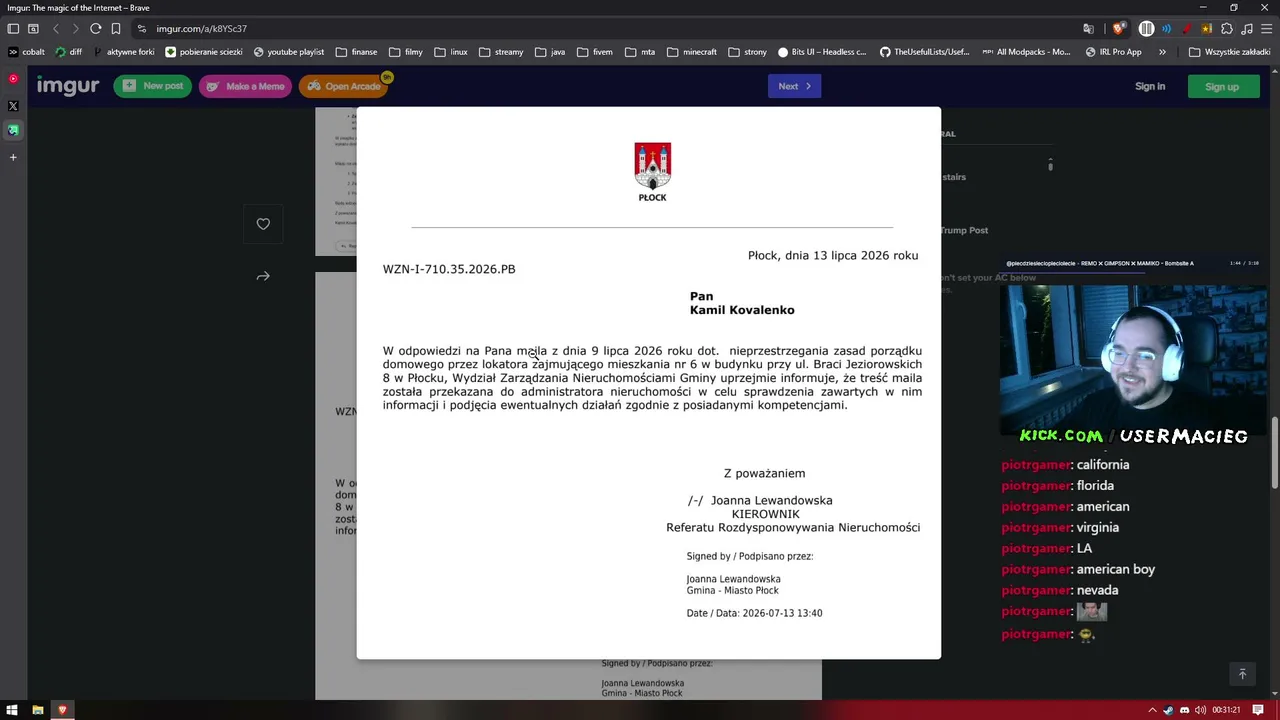Viewport: 1280px width, 720px height.
Task: Expand the filmy bookmark folder
Action: 406,52
